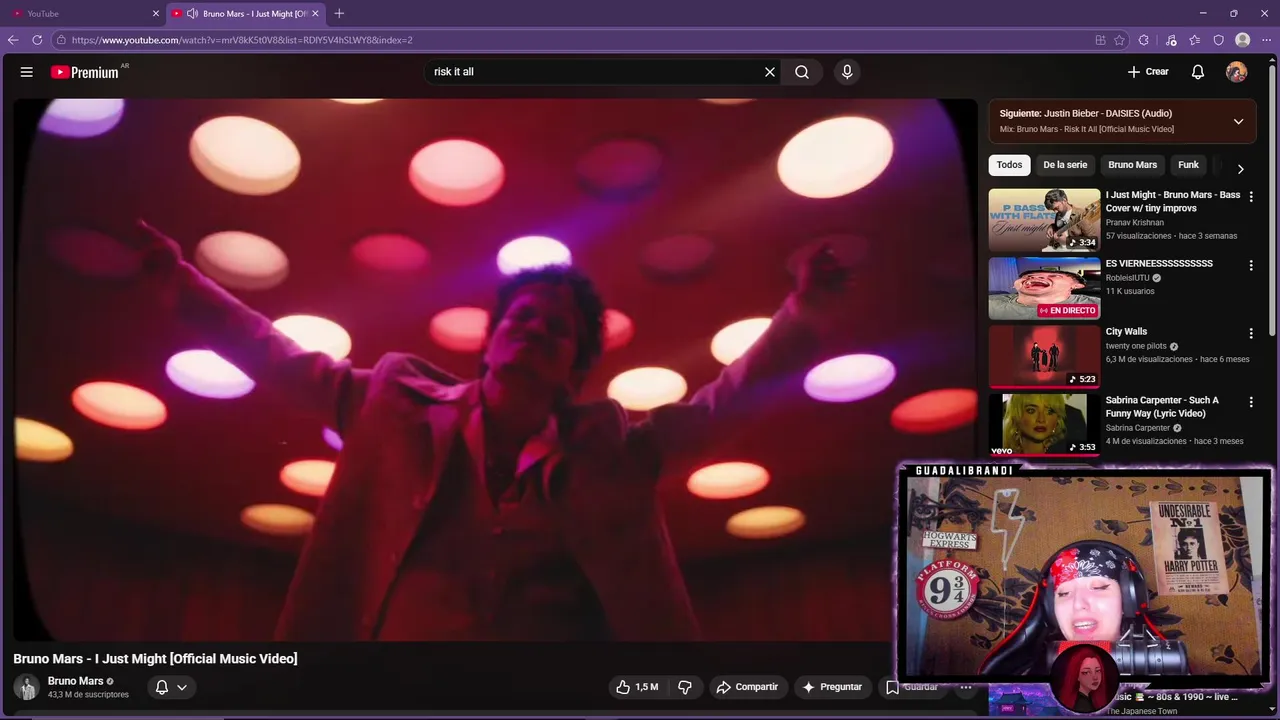Click twenty one pilots channel name

coord(1136,346)
